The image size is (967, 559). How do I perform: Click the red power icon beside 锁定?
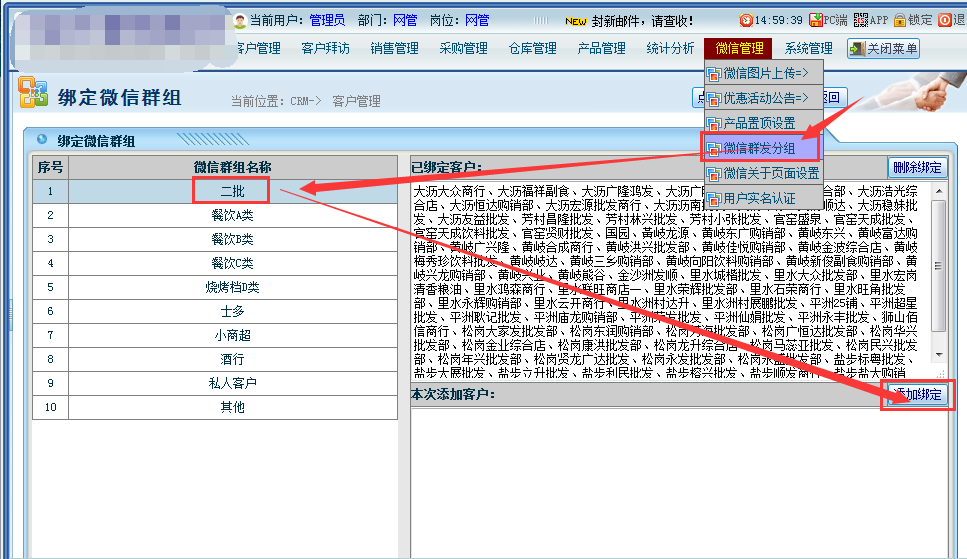[945, 20]
